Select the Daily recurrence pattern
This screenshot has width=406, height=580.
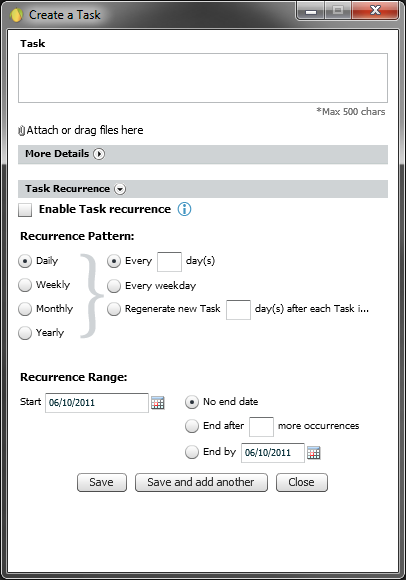point(25,261)
